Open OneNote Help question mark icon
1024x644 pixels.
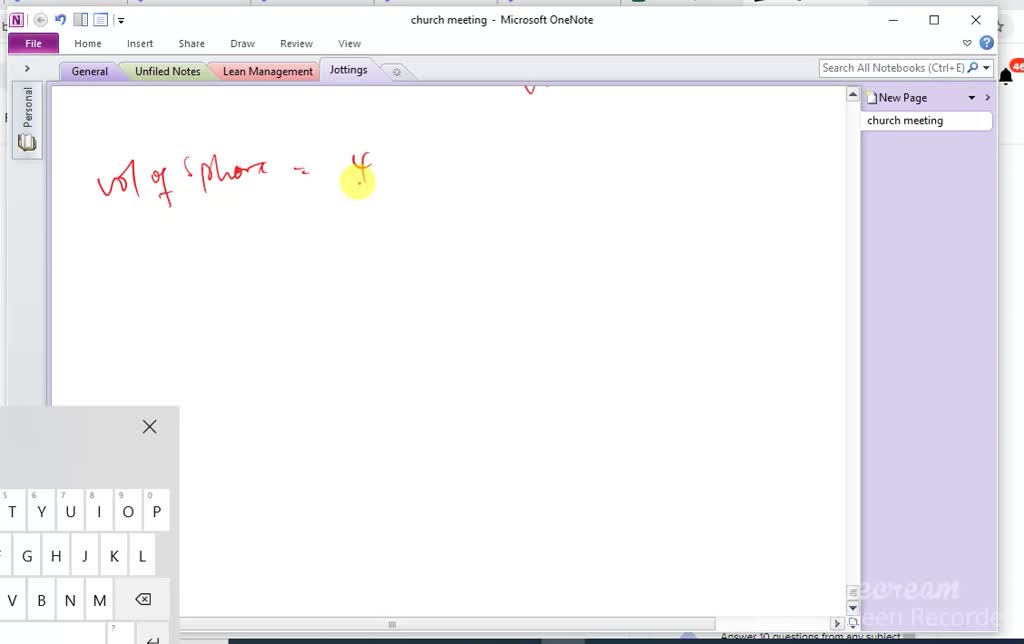[x=987, y=43]
